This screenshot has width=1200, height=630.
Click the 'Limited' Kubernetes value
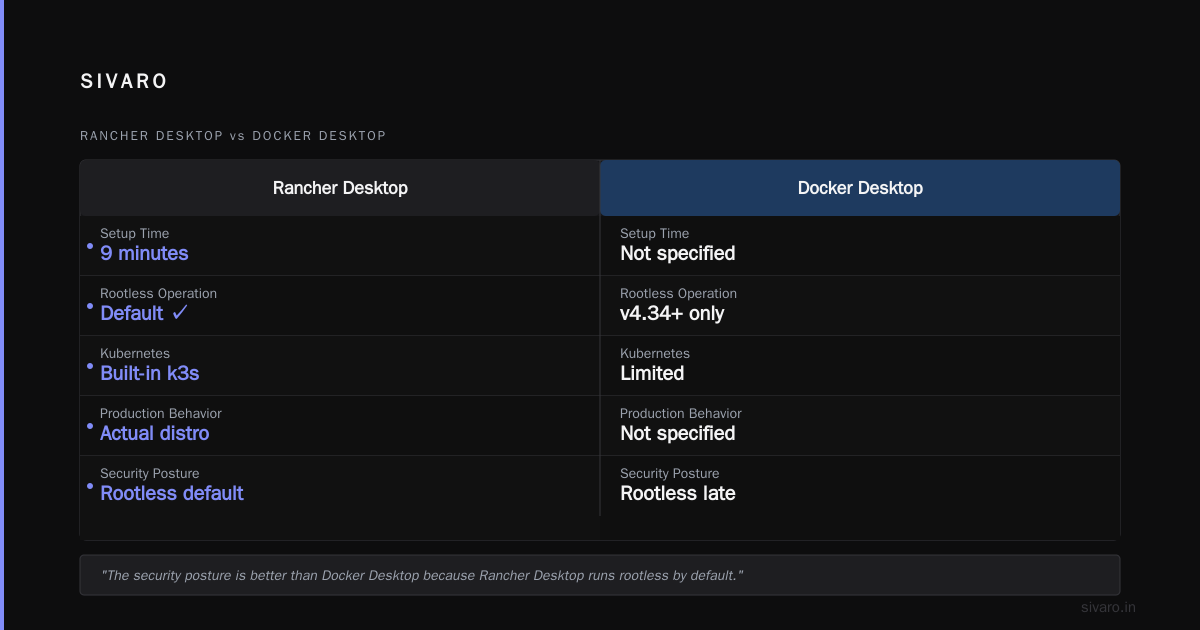[652, 373]
